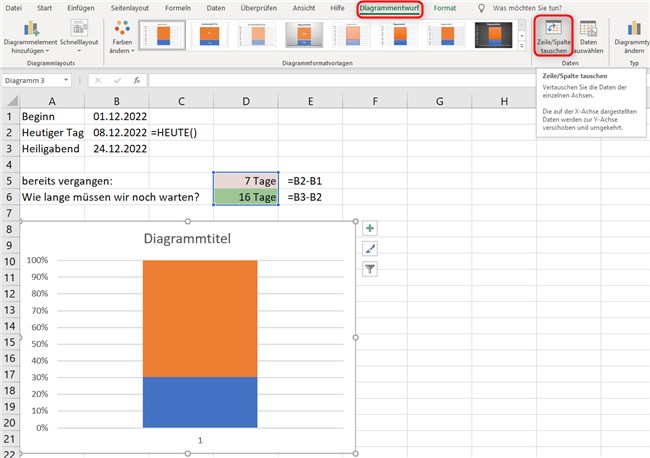Screen dimensions: 650x458
Task: Click the green 16 Tage cell
Action: pos(246,197)
